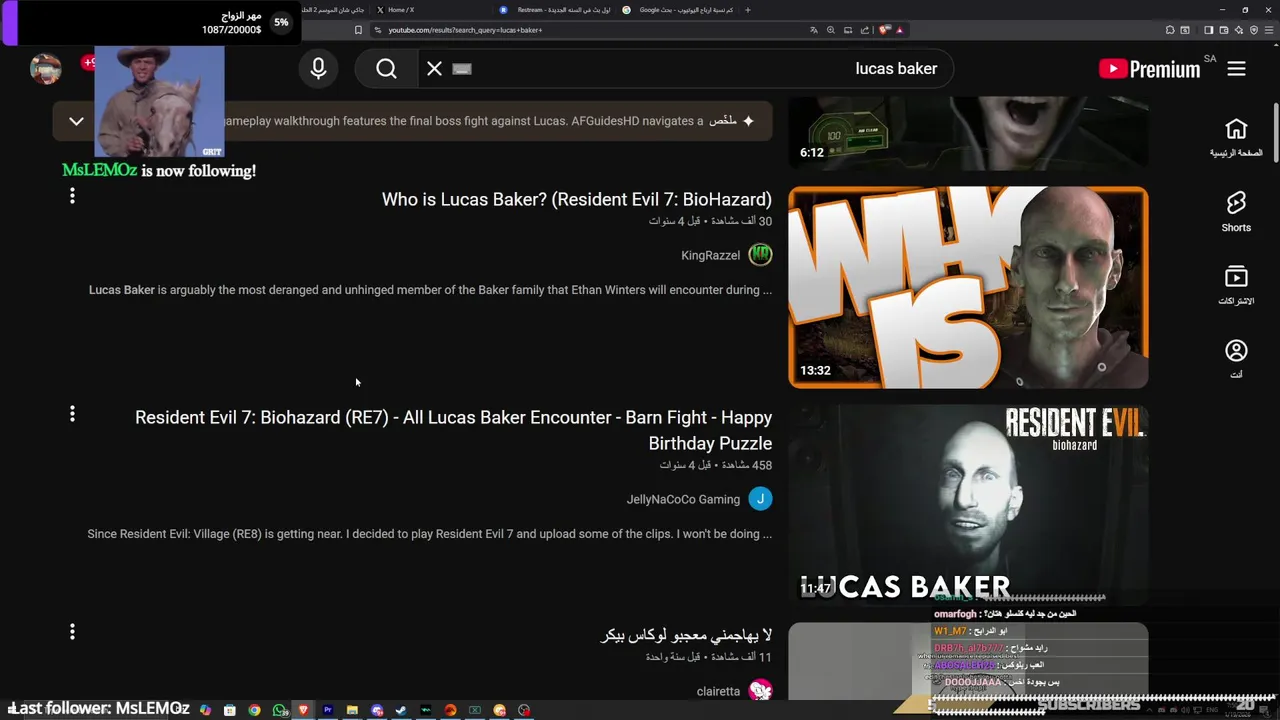Screen dimensions: 1280x720
Task: Open the on-screen keyboard icon in search bar
Action: (x=461, y=68)
